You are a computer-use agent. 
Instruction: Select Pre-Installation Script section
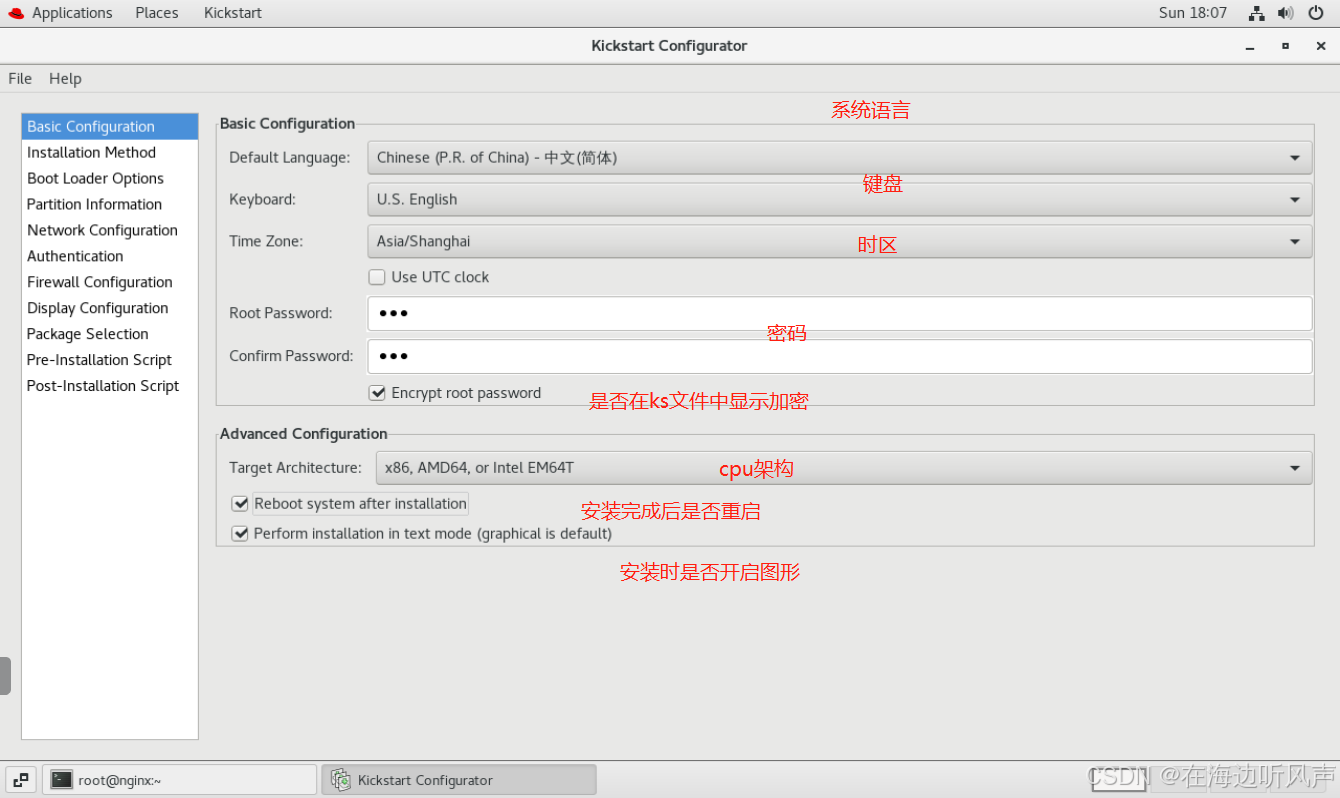110,361
